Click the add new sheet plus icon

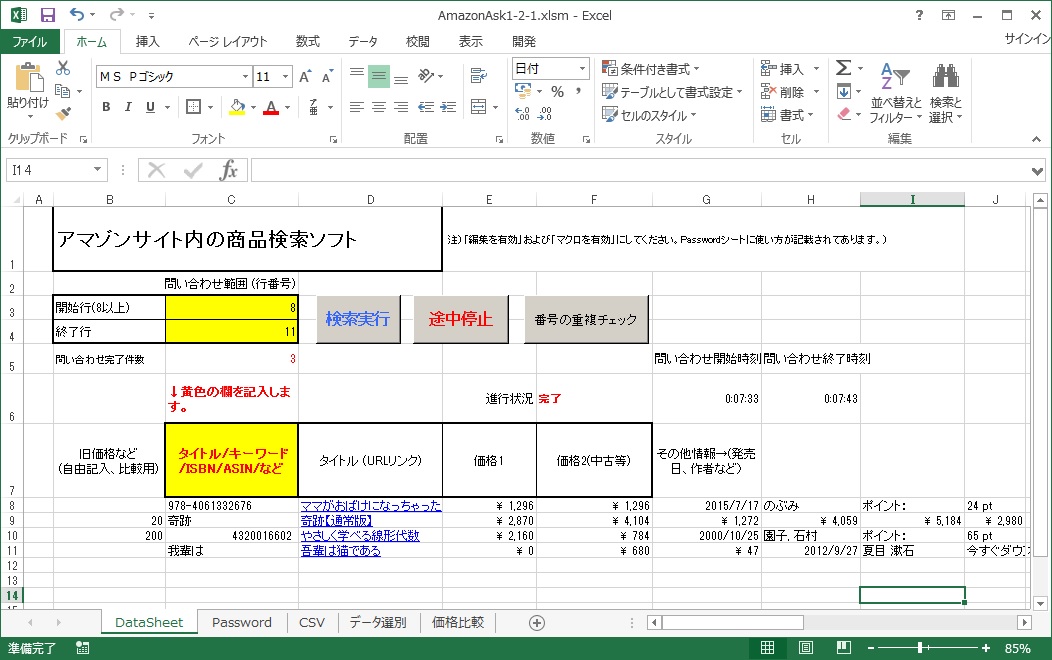536,622
